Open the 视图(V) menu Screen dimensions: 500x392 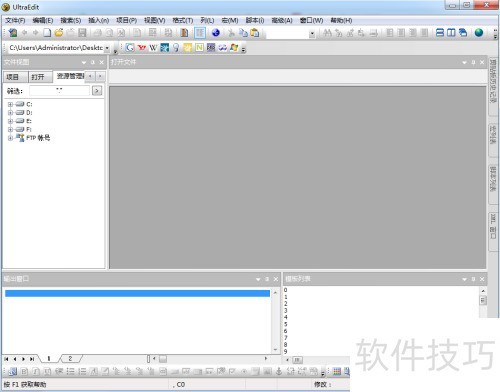point(155,20)
